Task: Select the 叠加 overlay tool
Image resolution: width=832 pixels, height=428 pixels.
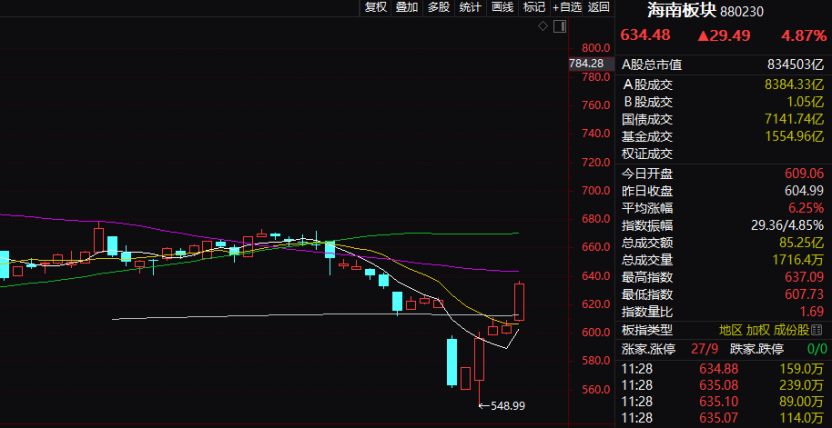Action: point(407,7)
